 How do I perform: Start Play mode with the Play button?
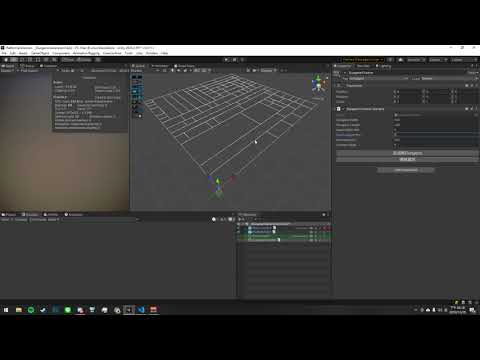227,60
